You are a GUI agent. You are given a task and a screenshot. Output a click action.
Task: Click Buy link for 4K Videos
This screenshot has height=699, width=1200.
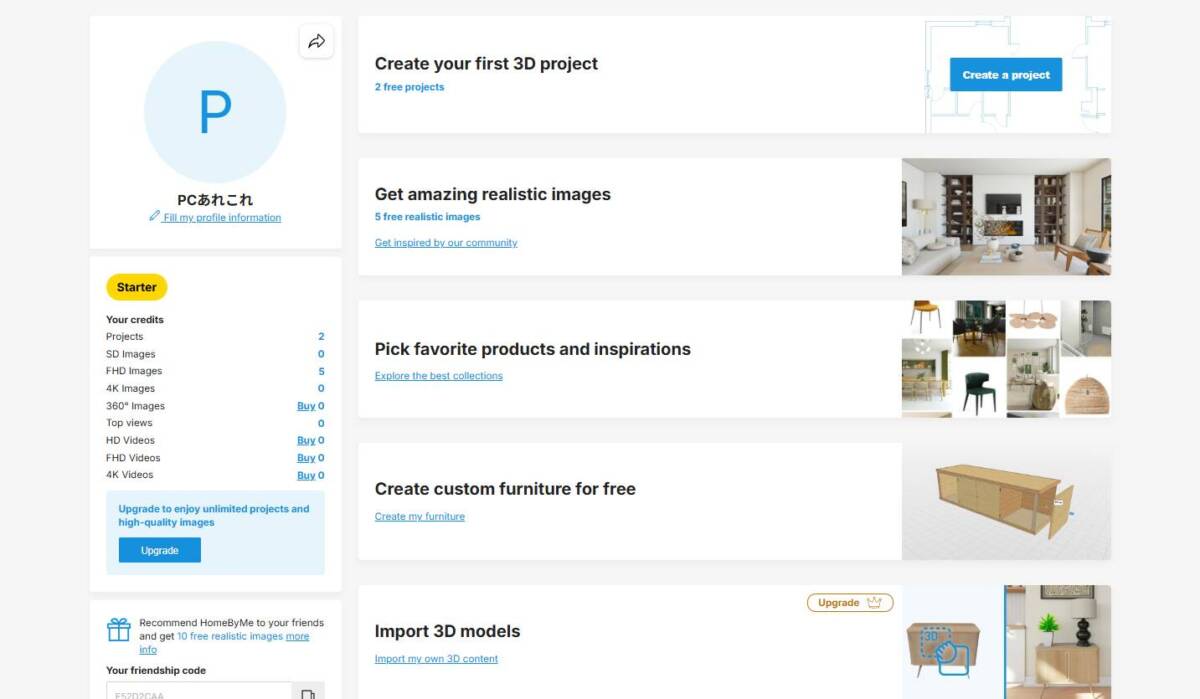point(306,475)
